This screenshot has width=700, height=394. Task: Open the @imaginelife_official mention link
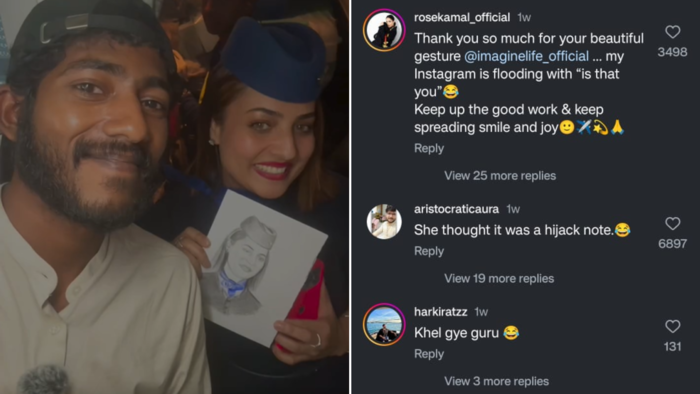(x=526, y=56)
